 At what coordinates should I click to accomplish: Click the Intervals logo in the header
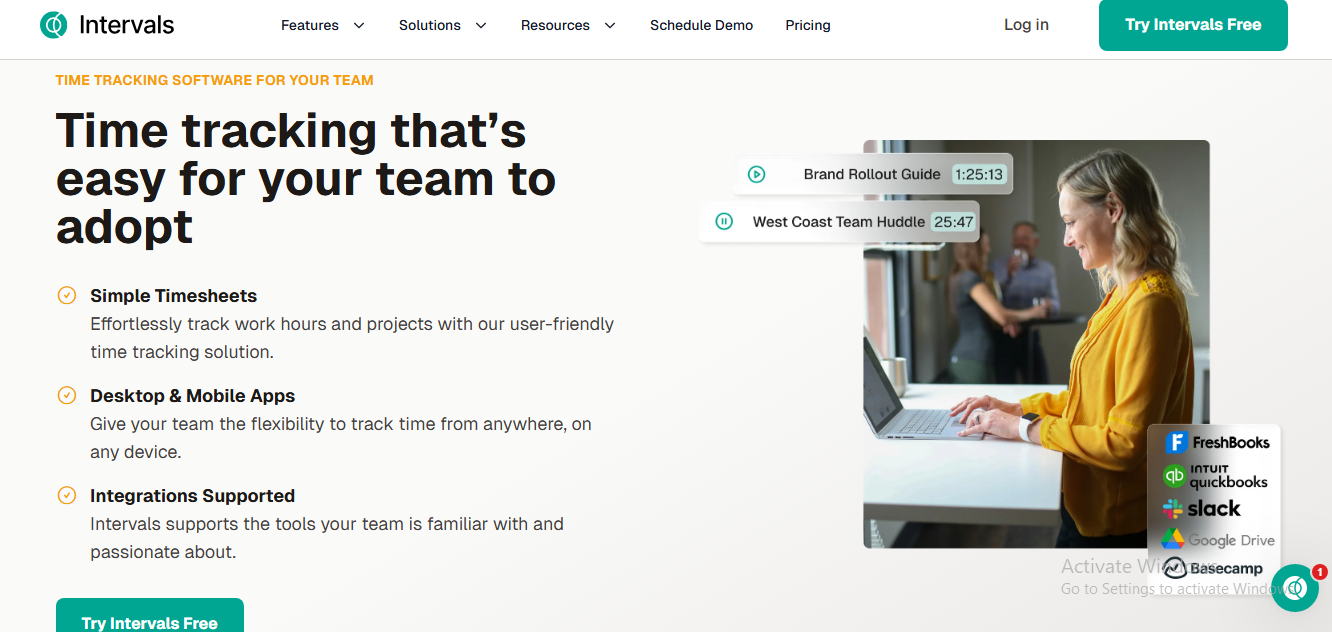(x=106, y=24)
